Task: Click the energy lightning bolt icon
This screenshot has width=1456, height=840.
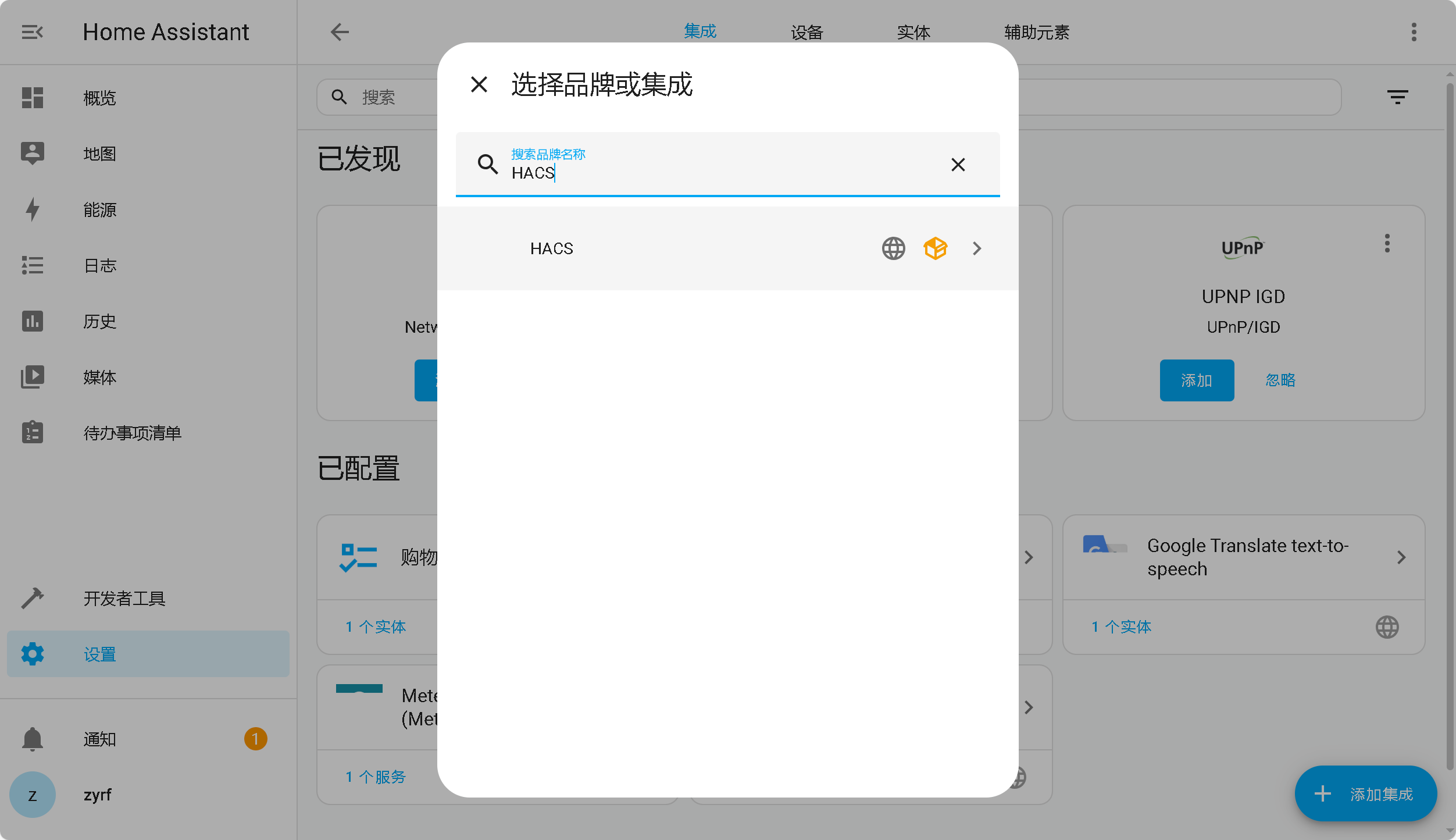Action: tap(33, 209)
